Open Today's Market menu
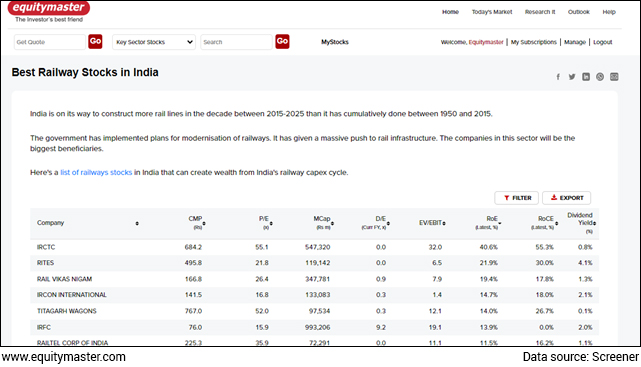The width and height of the screenshot is (641, 367). pos(492,12)
